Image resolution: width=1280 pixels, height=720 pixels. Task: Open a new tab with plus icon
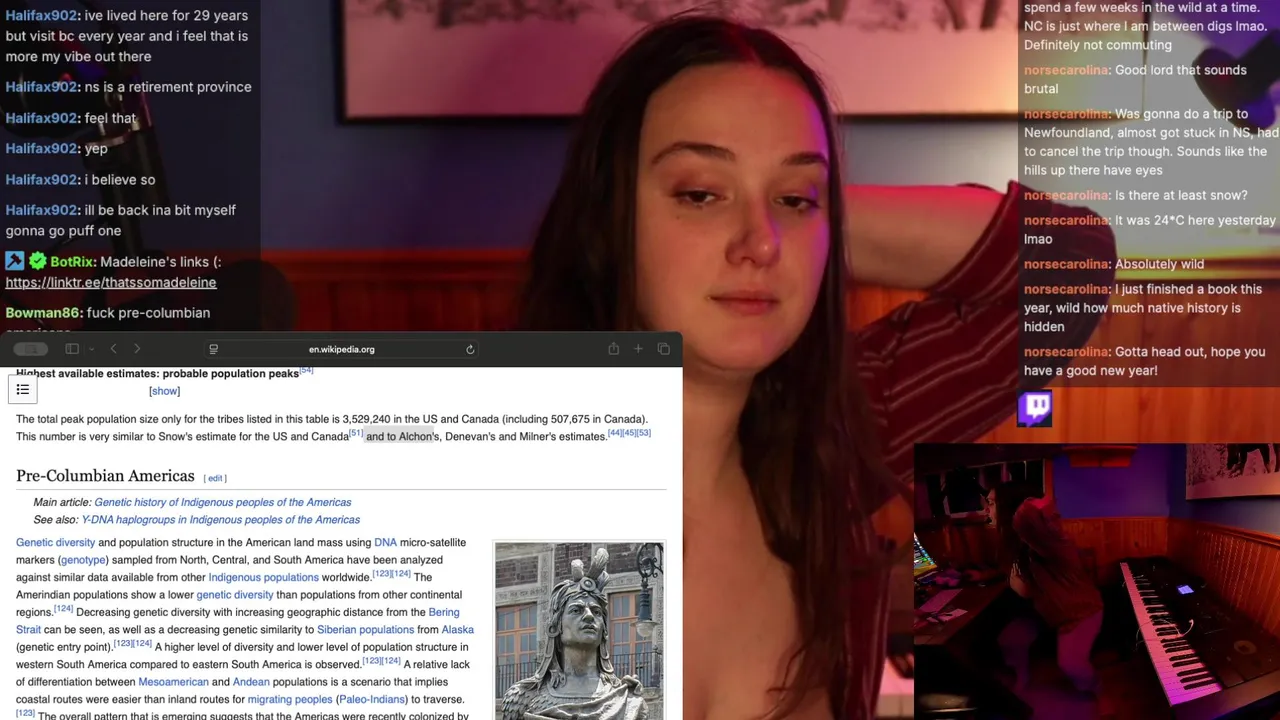point(638,349)
